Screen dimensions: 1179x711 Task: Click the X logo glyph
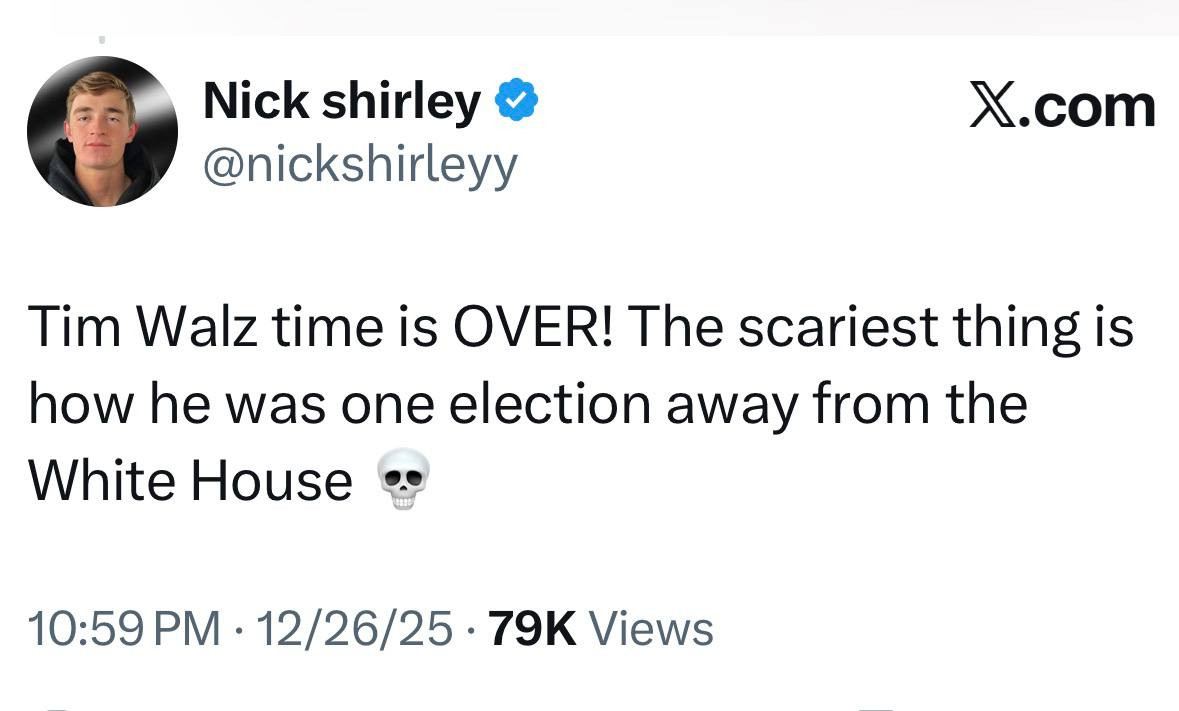point(994,106)
